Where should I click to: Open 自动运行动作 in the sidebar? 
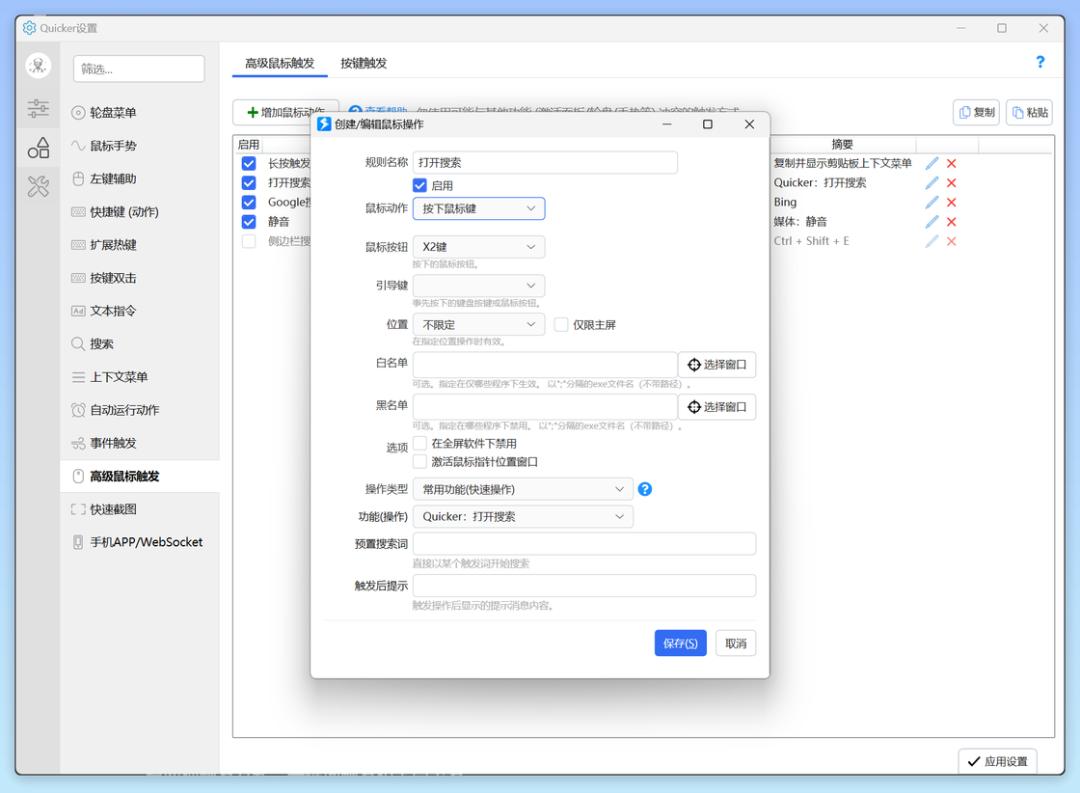(139, 410)
